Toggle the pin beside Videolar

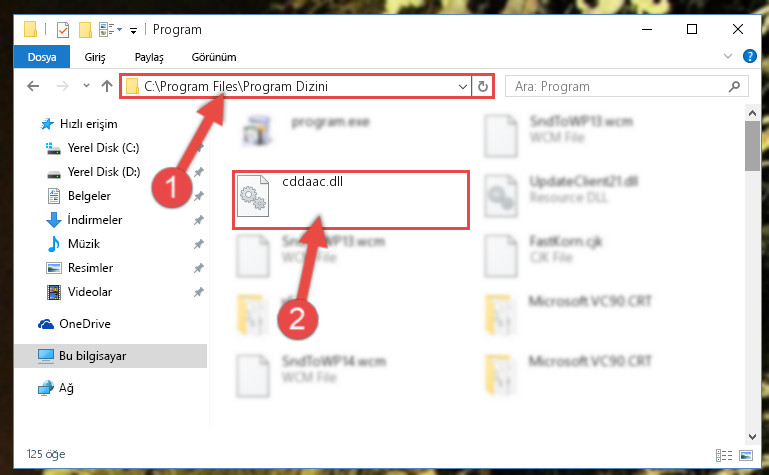[199, 292]
